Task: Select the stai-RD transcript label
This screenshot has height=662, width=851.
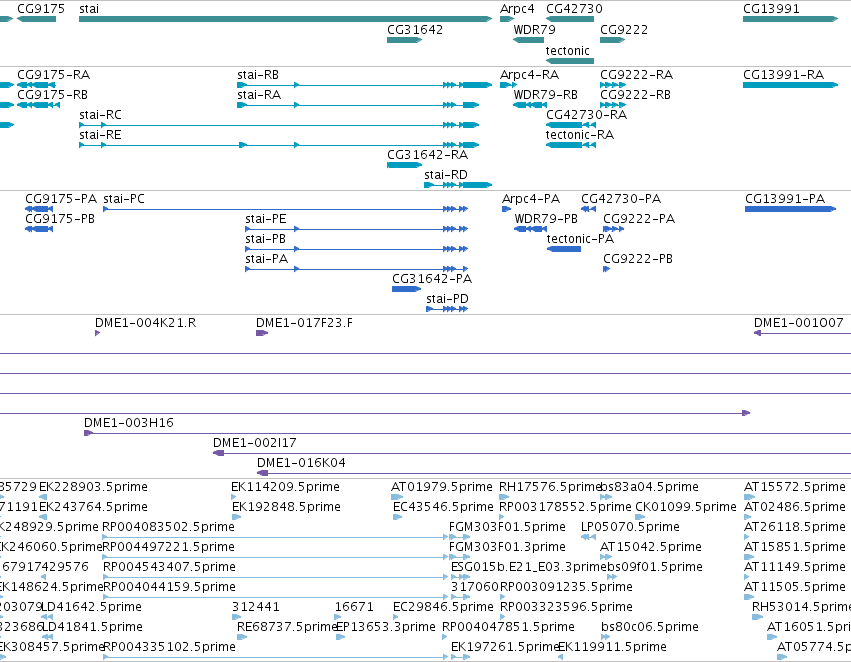Action: (446, 175)
